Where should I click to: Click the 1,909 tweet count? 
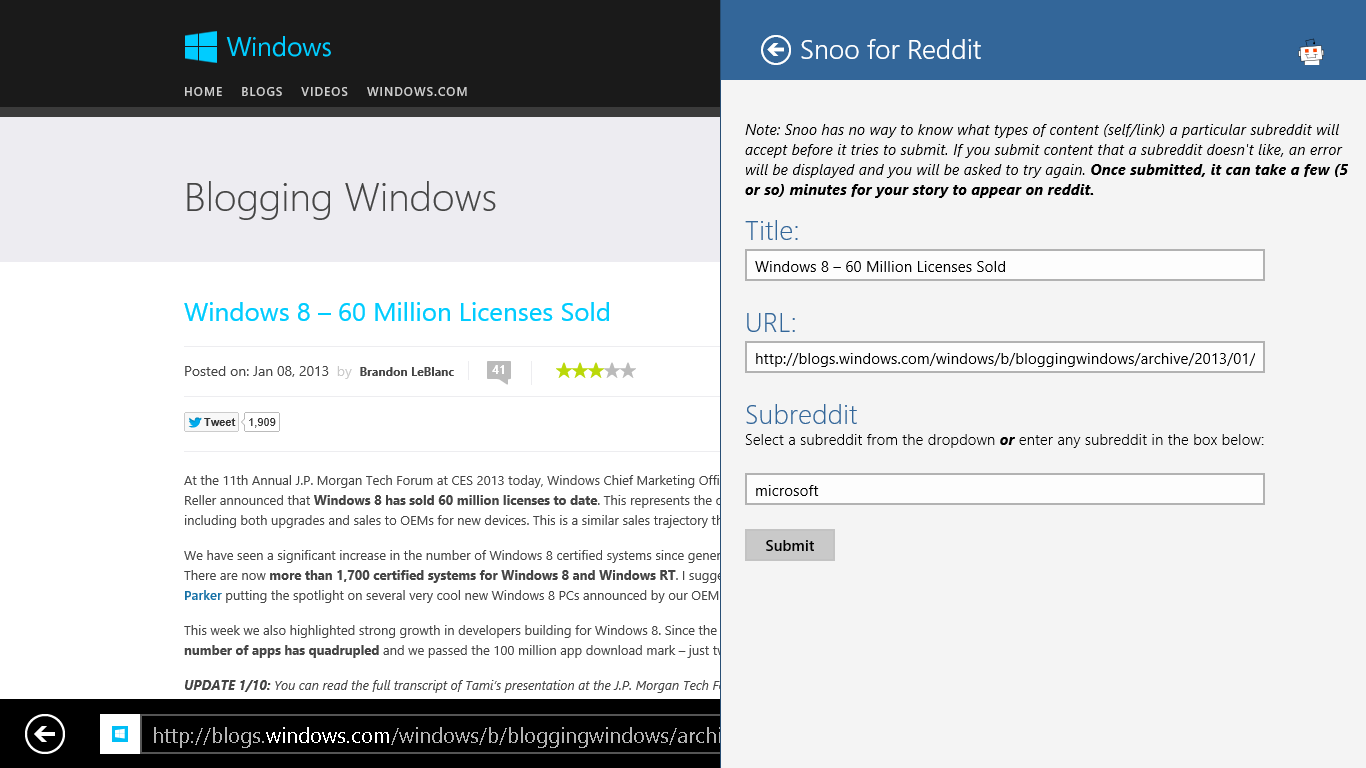tap(262, 422)
